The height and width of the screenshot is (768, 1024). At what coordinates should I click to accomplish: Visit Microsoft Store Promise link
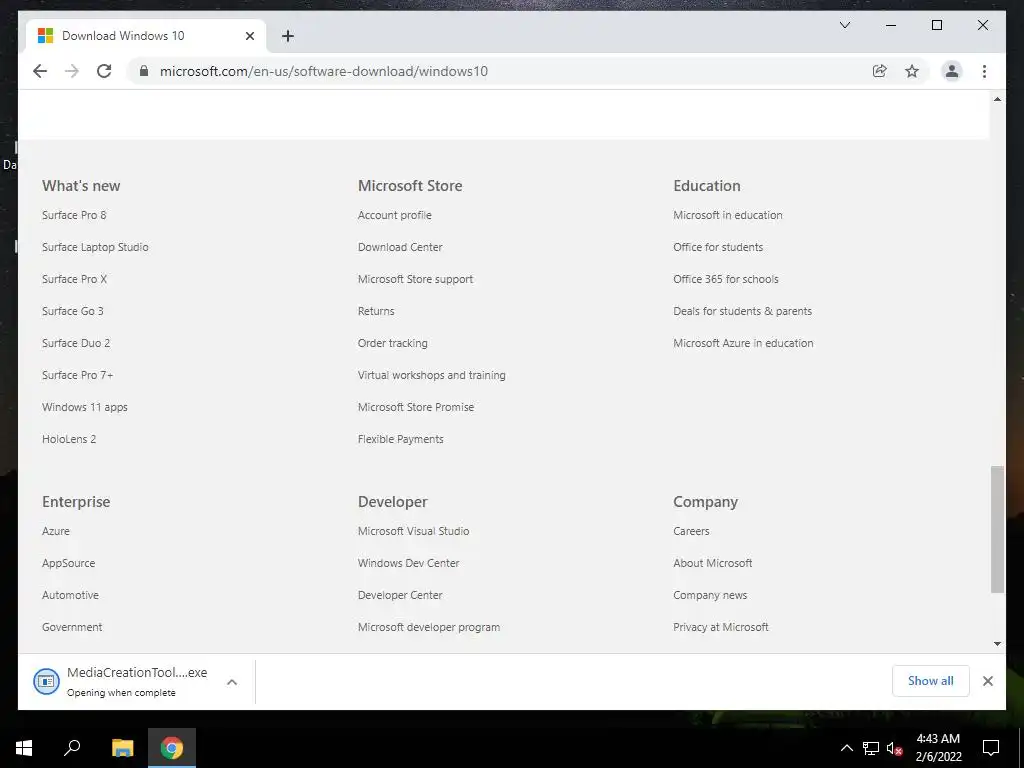(416, 407)
